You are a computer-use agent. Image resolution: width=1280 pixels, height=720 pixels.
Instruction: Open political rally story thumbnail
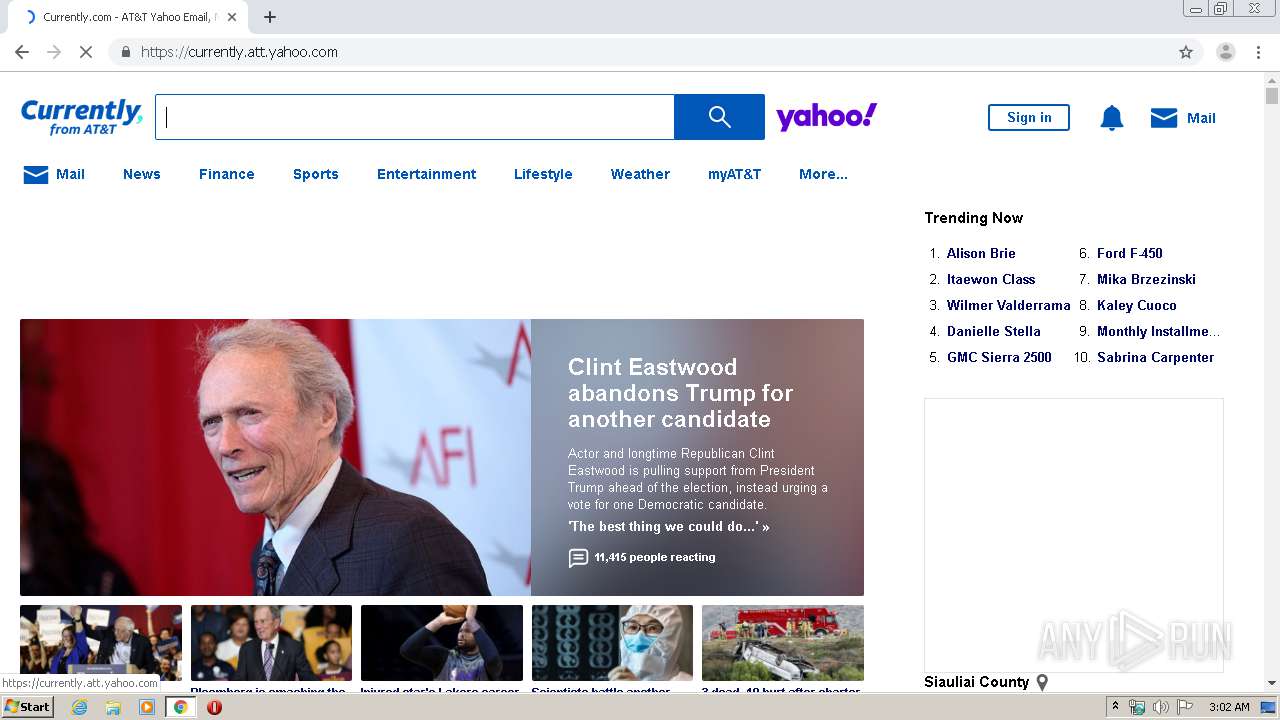click(101, 643)
